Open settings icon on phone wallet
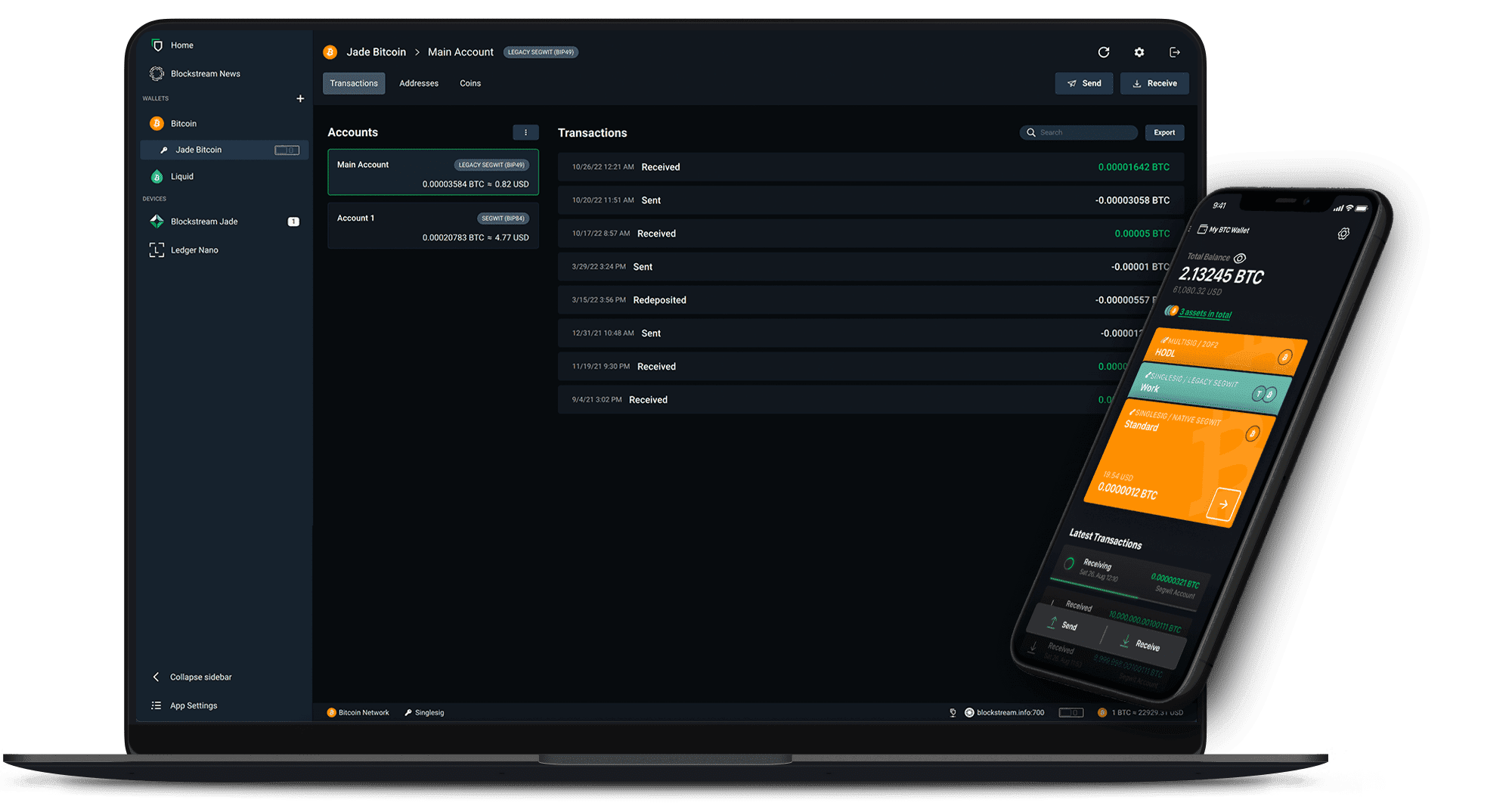The height and width of the screenshot is (809, 1512). (1343, 234)
